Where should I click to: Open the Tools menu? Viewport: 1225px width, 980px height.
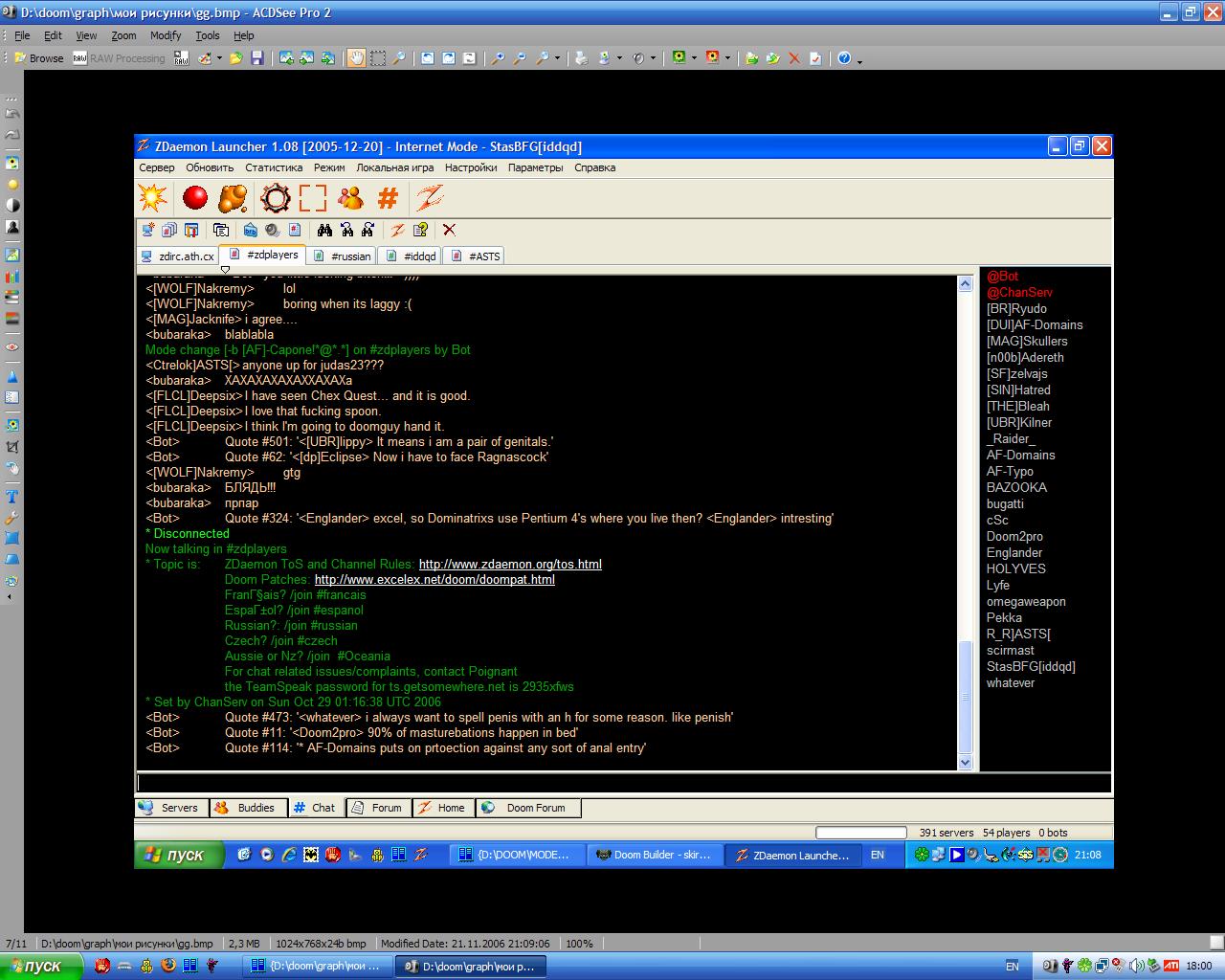[207, 35]
